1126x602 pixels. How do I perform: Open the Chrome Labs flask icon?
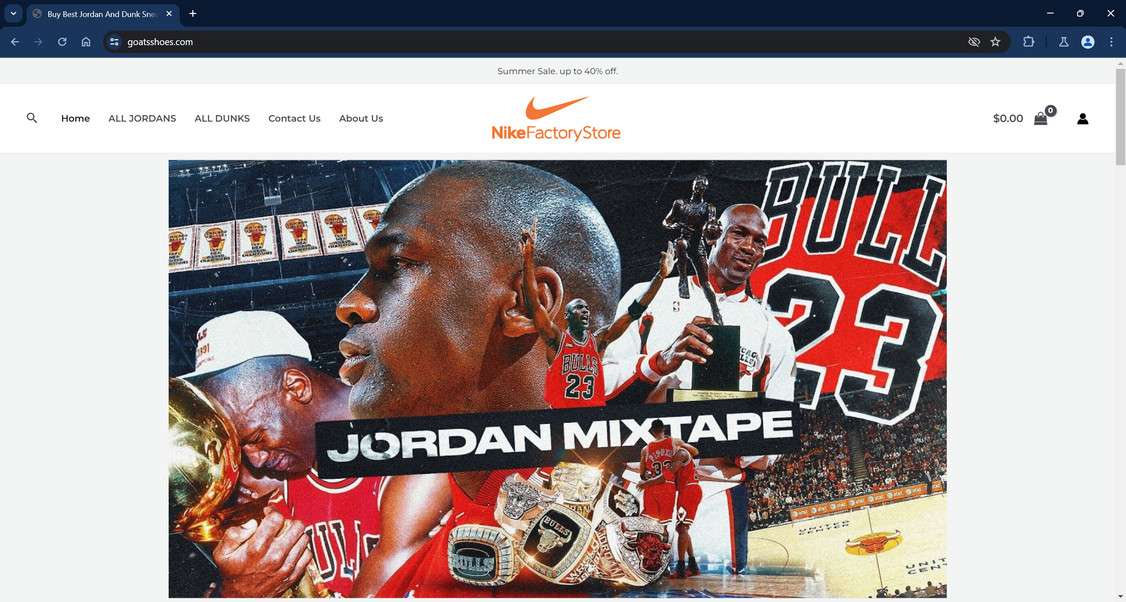point(1064,42)
